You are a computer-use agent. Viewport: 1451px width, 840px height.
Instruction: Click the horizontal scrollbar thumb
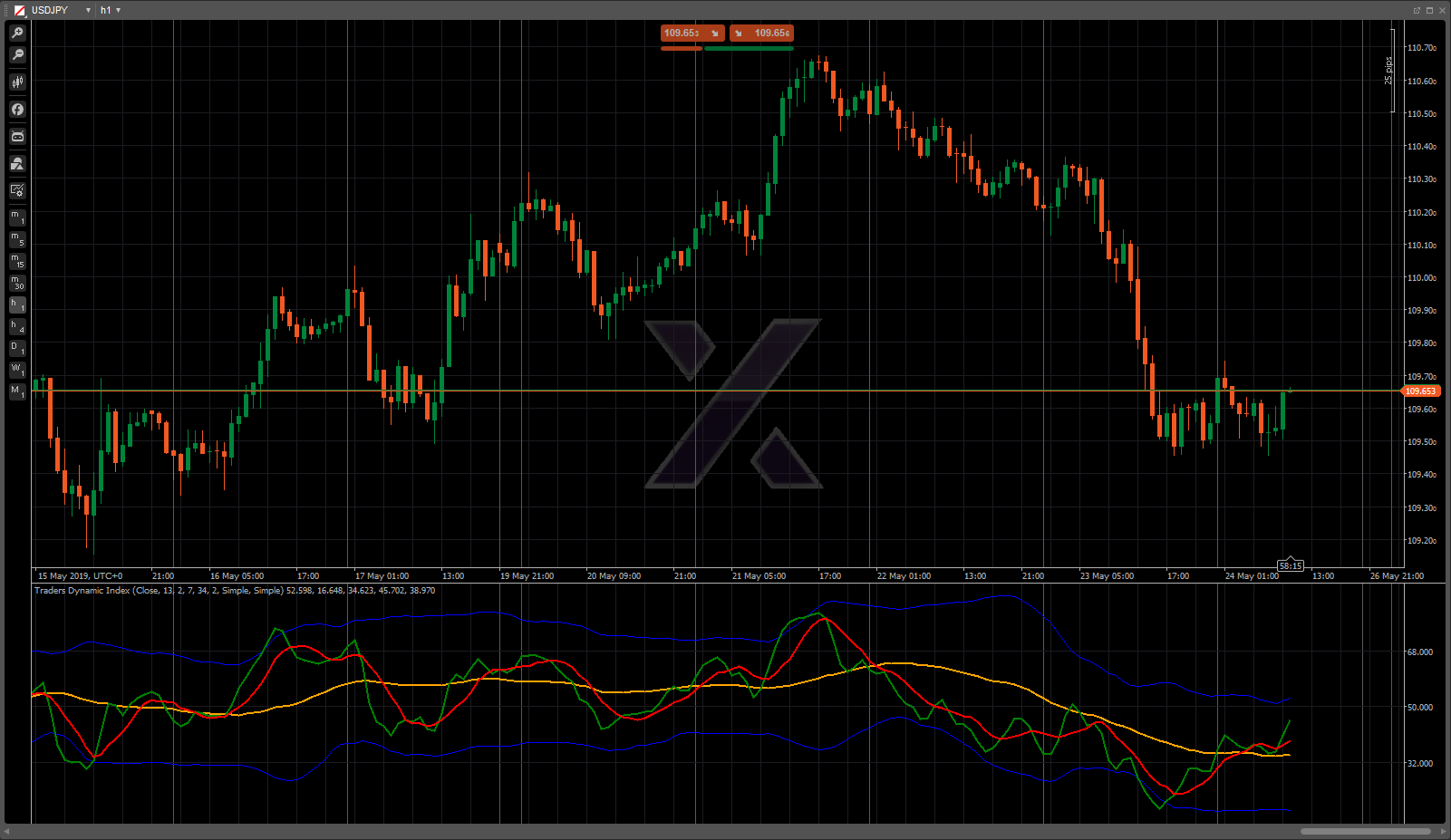click(x=1365, y=831)
